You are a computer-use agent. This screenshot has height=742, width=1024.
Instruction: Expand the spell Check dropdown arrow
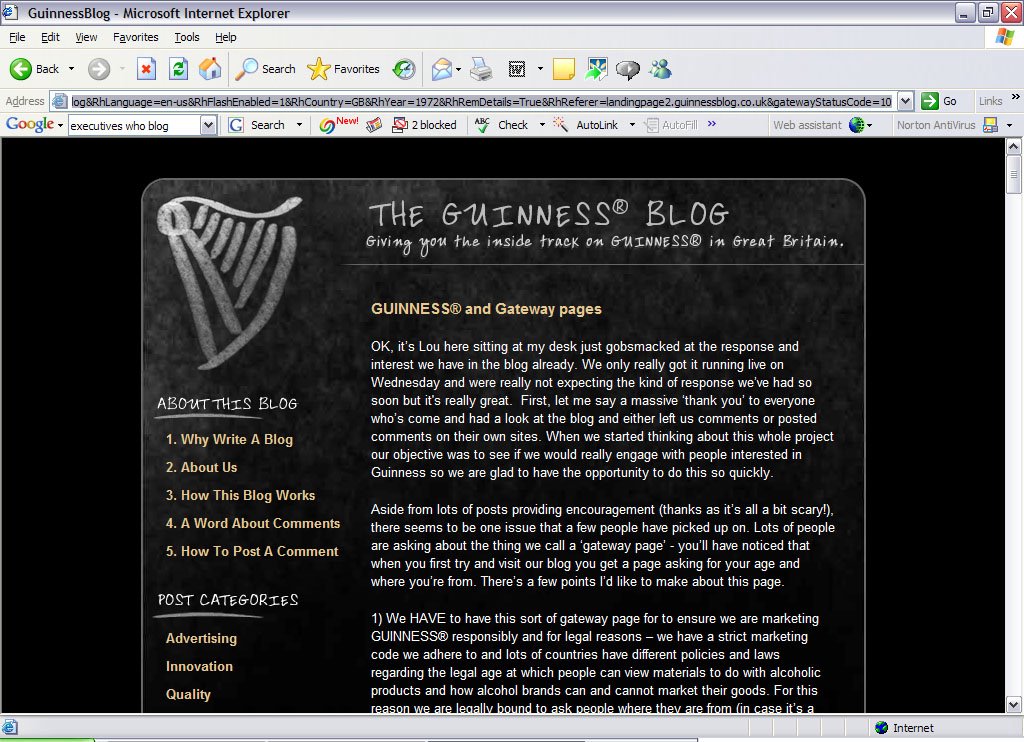[542, 125]
